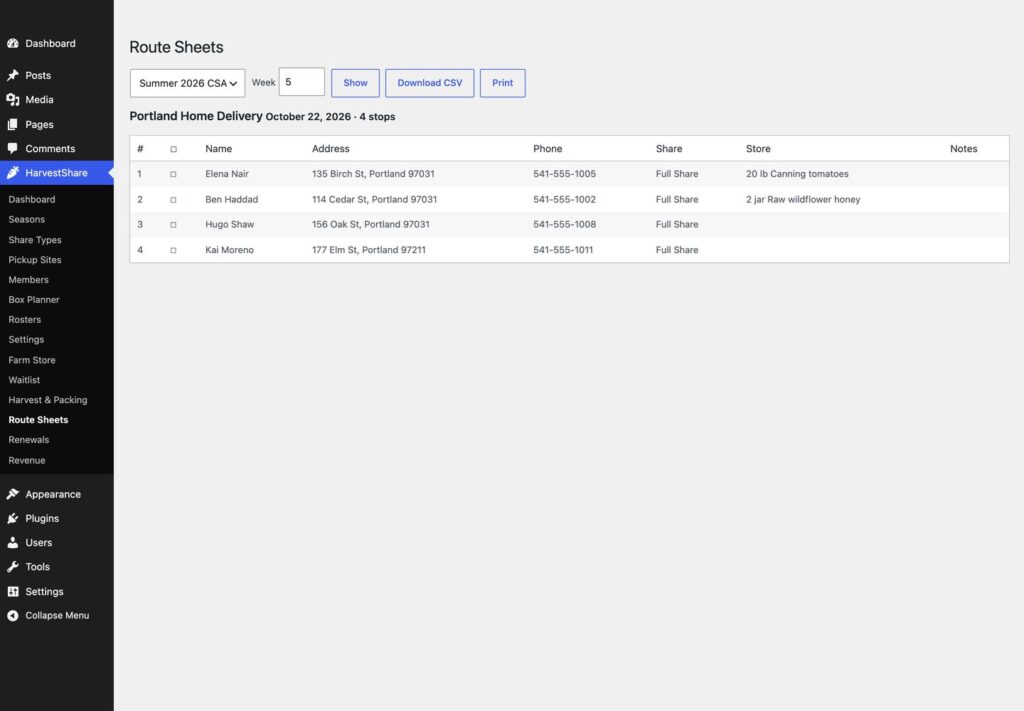The width and height of the screenshot is (1024, 711).
Task: Click the Tools wrench icon
Action: [x=12, y=566]
